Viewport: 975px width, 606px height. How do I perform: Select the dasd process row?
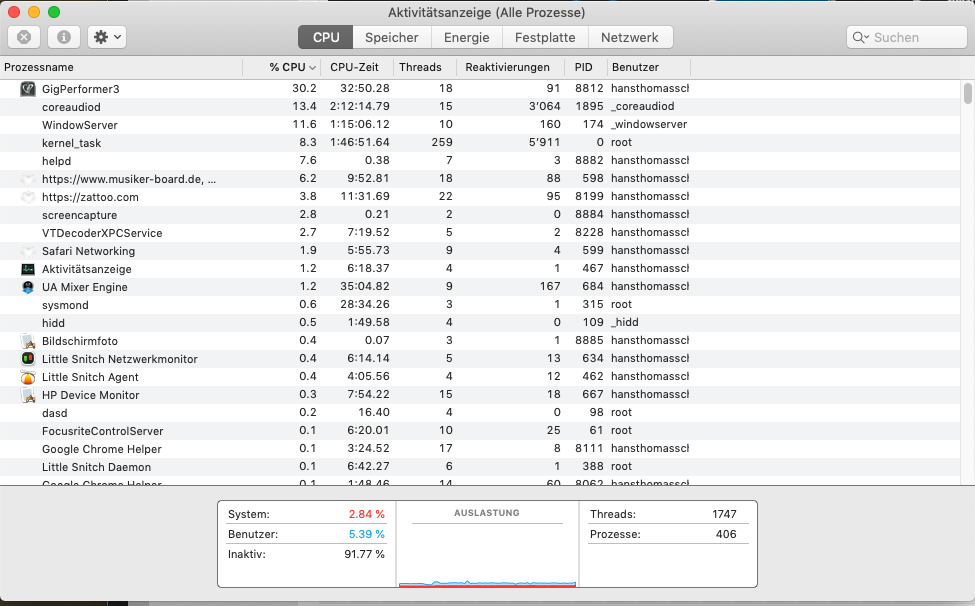tap(480, 413)
